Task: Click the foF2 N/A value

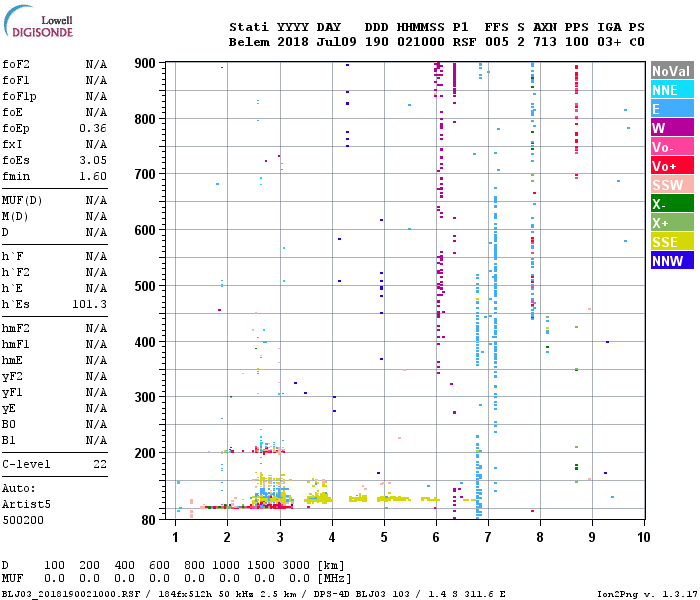Action: click(x=96, y=64)
